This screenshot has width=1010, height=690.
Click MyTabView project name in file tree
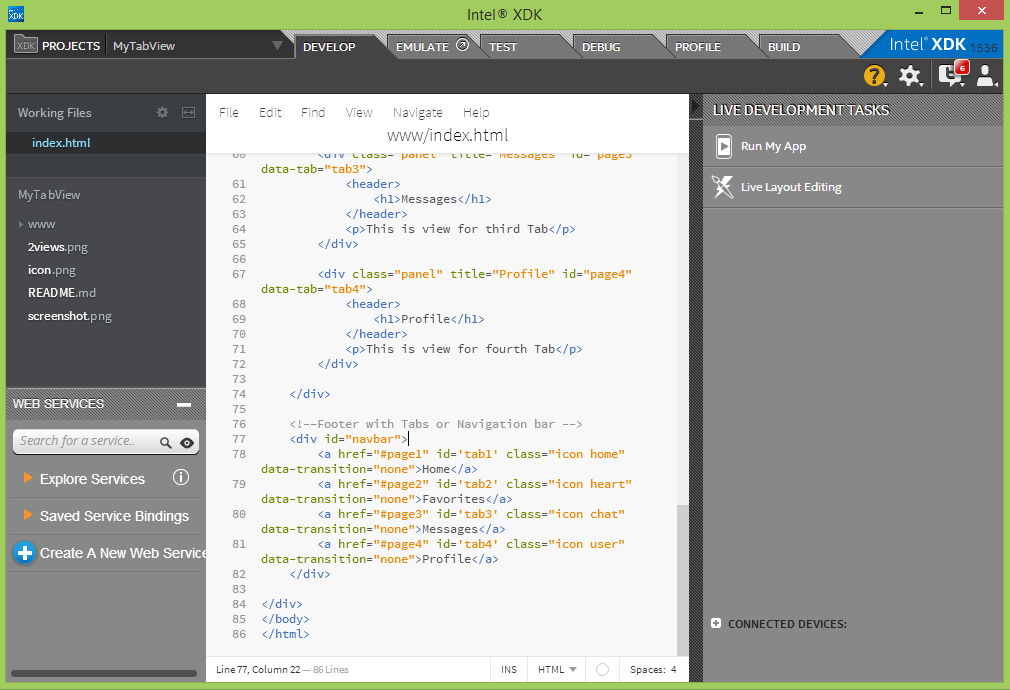(x=49, y=195)
